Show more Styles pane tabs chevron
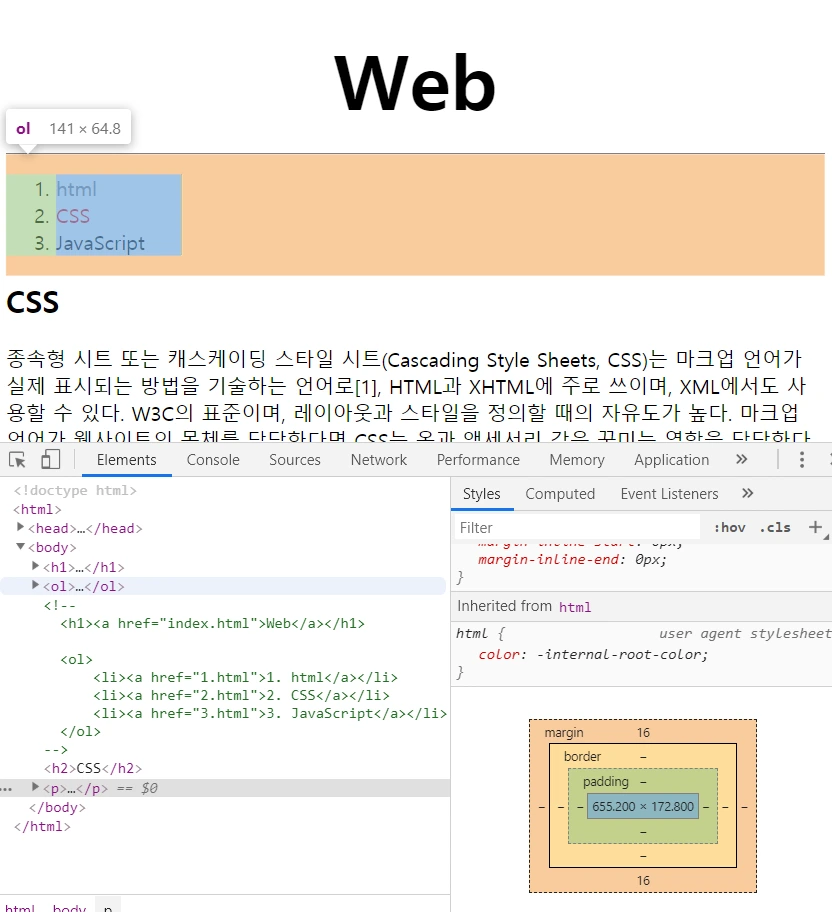Image resolution: width=832 pixels, height=912 pixels. tap(748, 493)
